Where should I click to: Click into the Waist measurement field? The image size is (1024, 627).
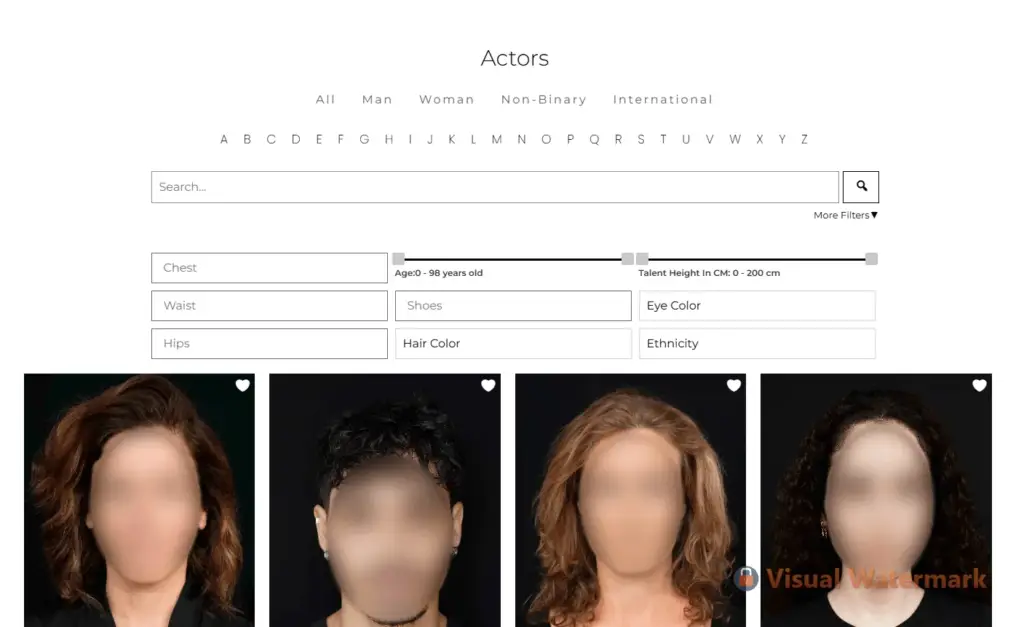[269, 306]
